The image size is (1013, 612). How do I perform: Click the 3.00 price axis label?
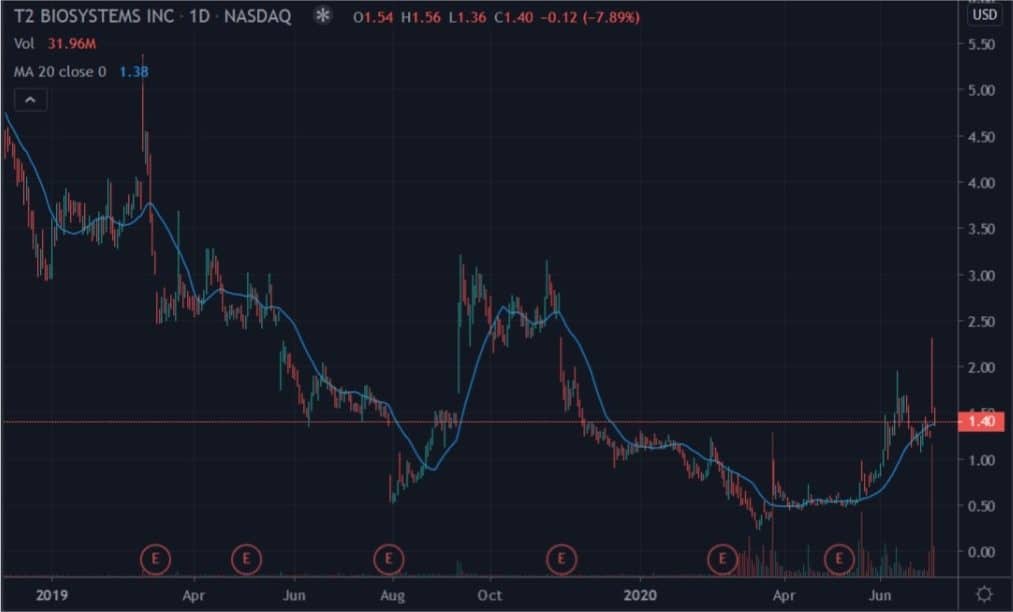[981, 275]
